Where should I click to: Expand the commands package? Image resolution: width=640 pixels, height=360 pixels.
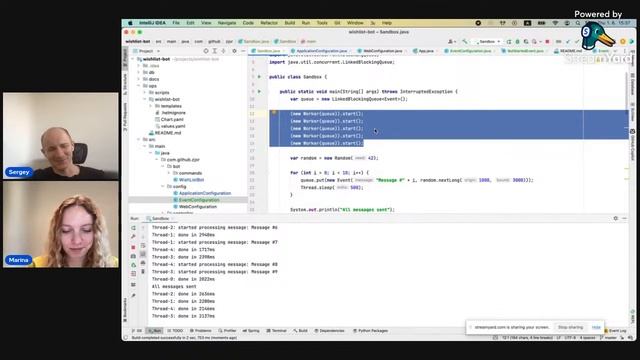click(169, 173)
